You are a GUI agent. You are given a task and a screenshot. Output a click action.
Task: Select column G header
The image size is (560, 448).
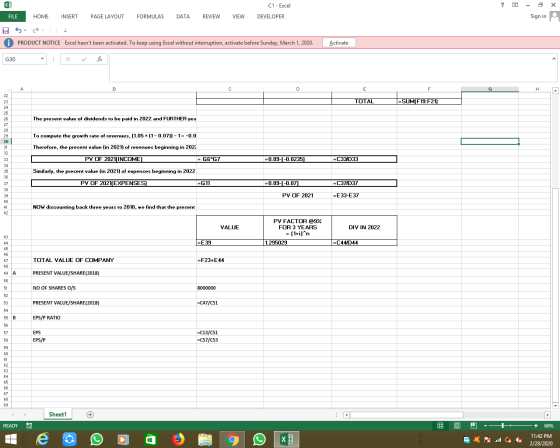[x=490, y=89]
